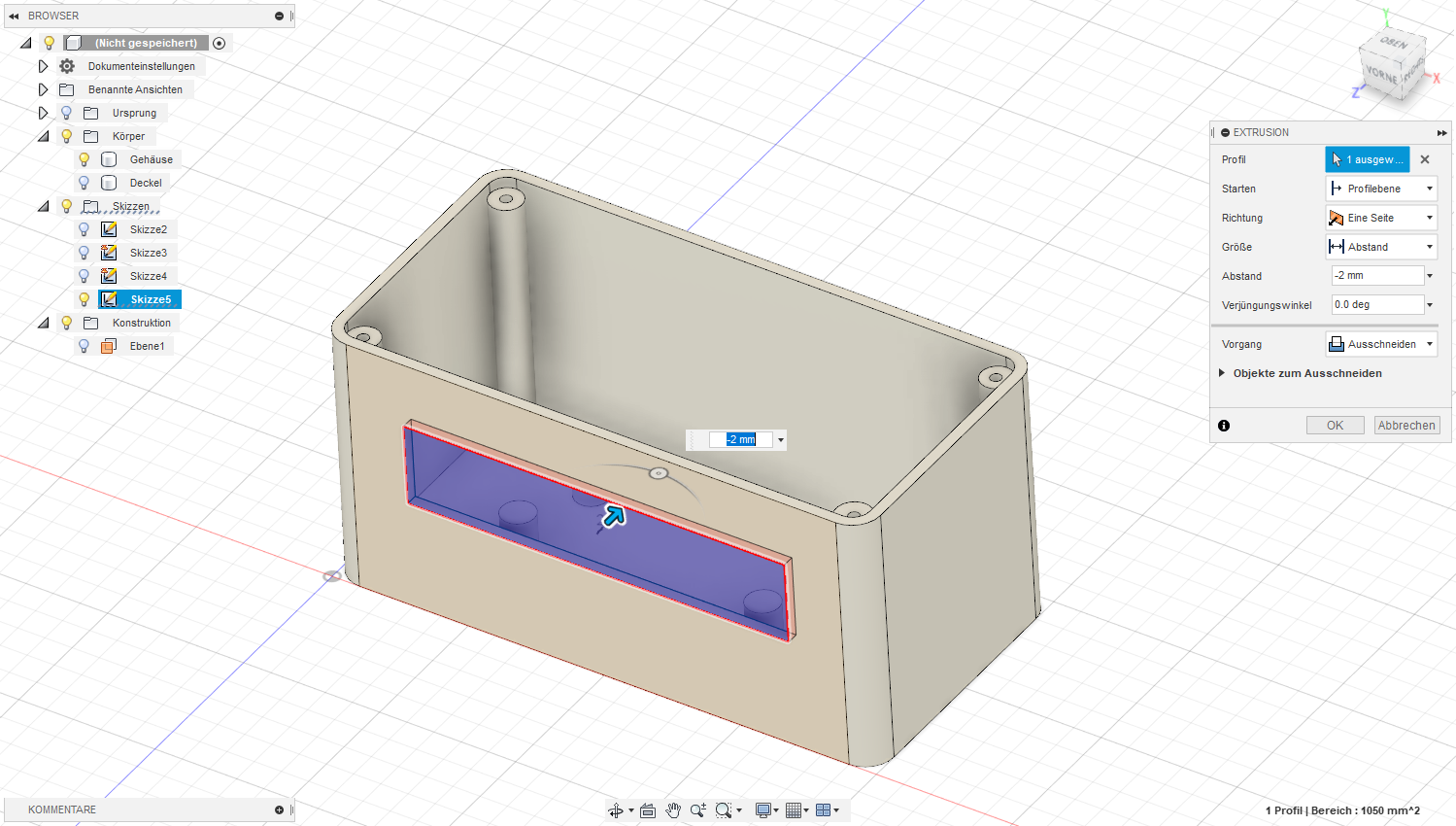Open Viewports layout icon
This screenshot has width=1456, height=826.
(x=824, y=810)
